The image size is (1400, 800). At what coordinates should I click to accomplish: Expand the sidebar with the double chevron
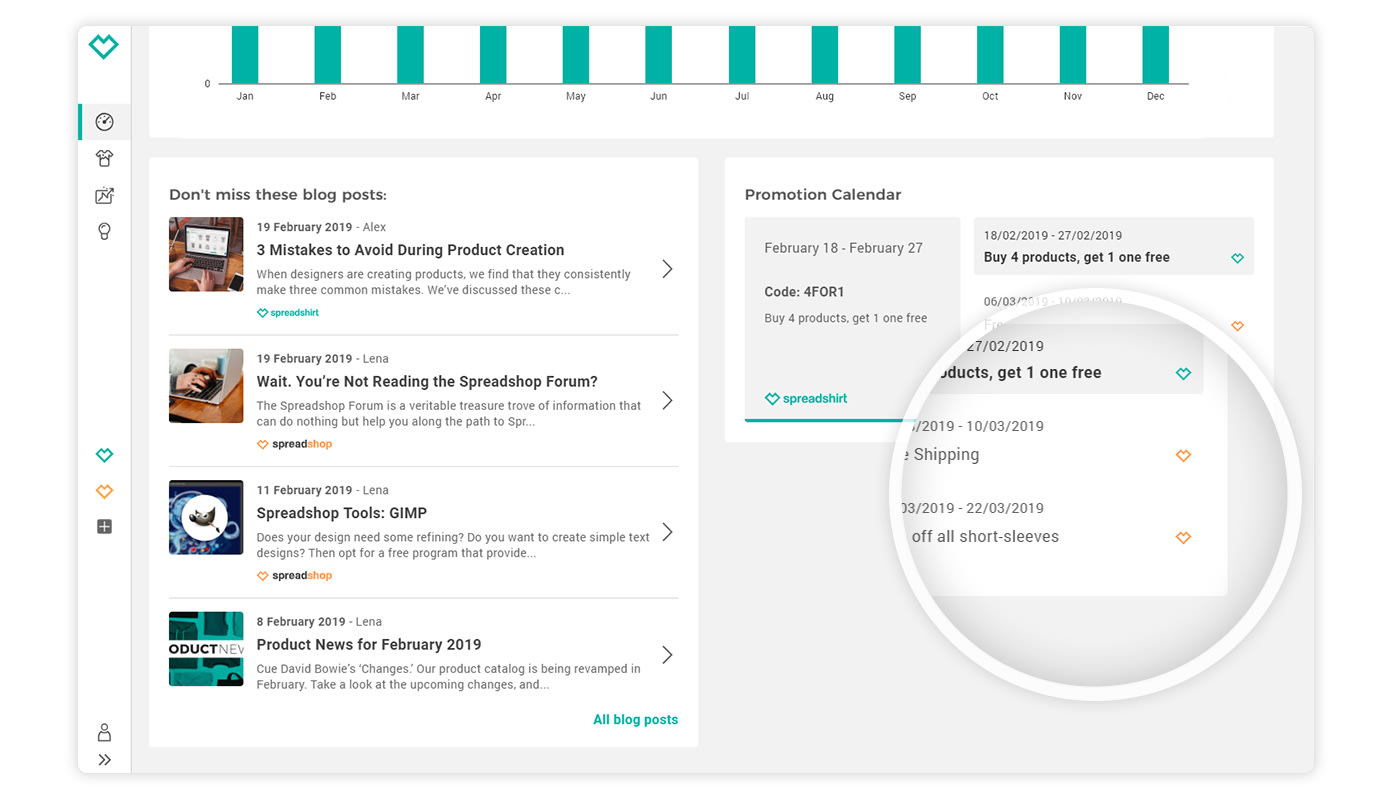pyautogui.click(x=104, y=760)
